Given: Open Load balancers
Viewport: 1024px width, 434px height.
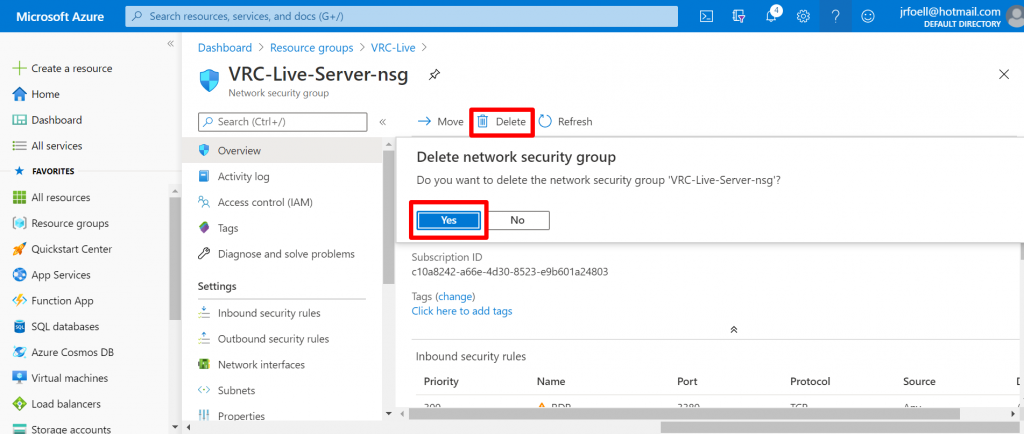Looking at the screenshot, I should pyautogui.click(x=57, y=404).
